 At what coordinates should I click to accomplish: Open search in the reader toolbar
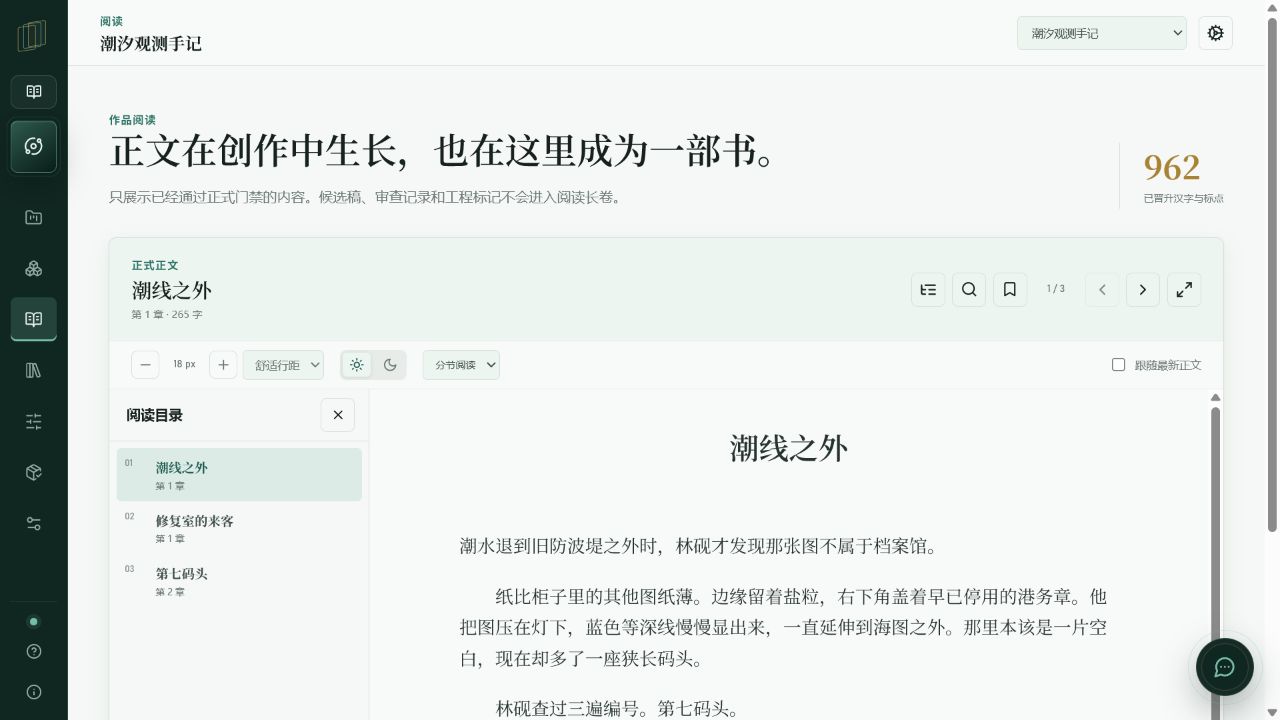(969, 289)
